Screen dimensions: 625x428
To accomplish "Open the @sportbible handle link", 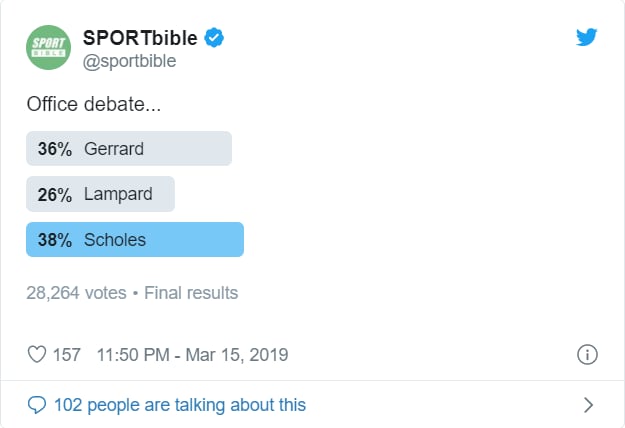I will [129, 61].
